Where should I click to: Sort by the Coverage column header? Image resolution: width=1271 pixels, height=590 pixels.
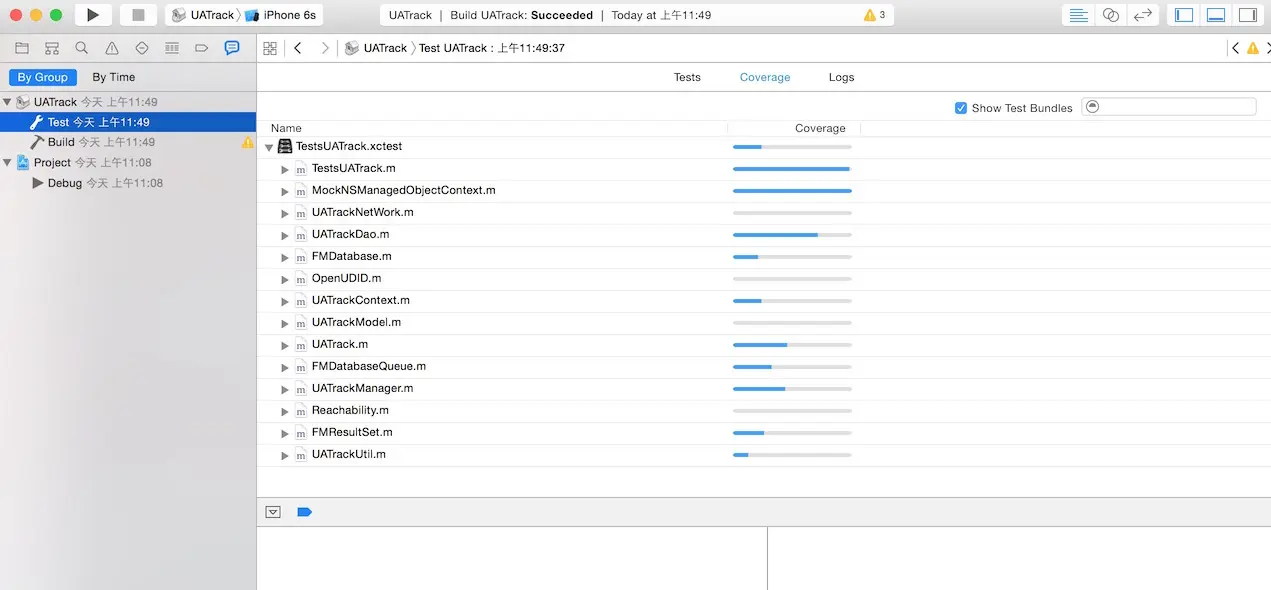tap(820, 128)
